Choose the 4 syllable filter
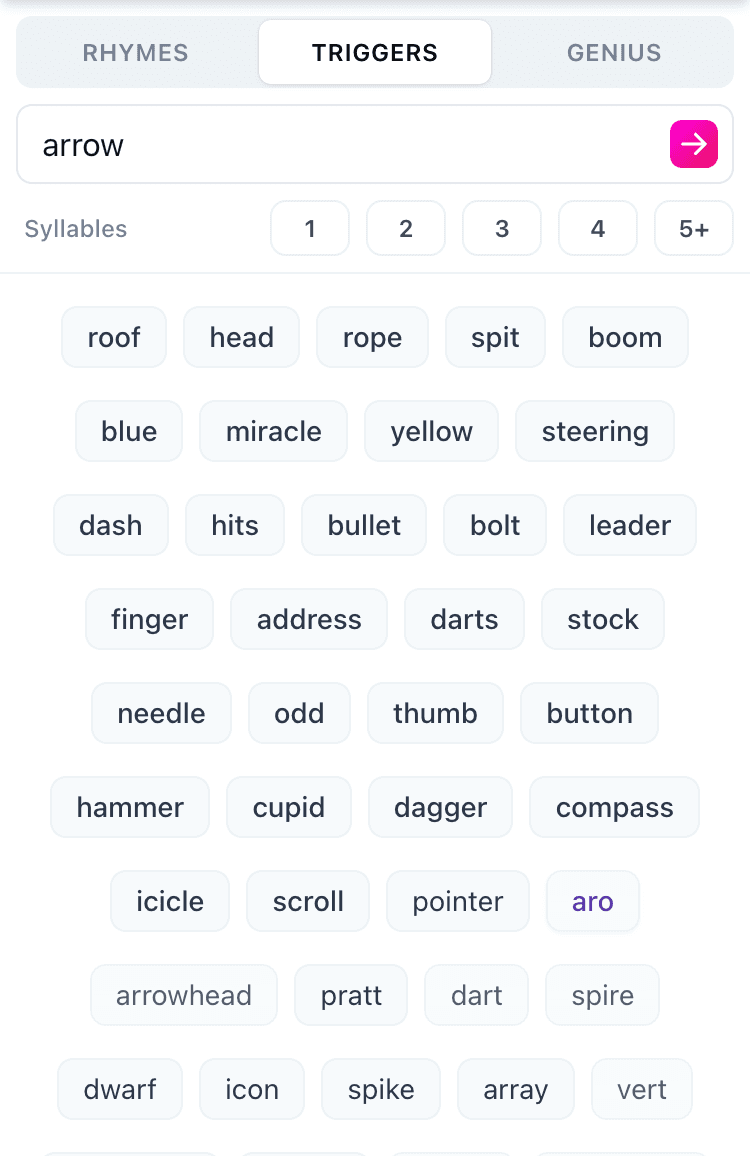This screenshot has width=750, height=1156. (598, 228)
